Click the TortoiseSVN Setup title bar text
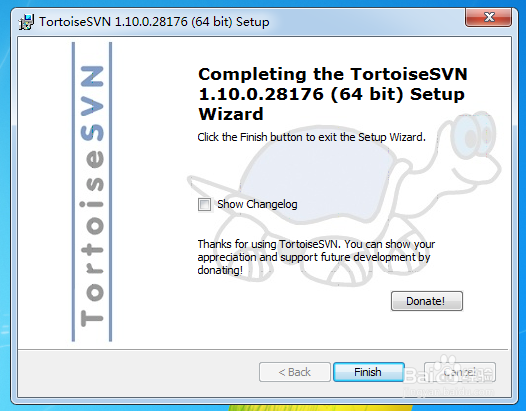The height and width of the screenshot is (411, 526). click(x=154, y=22)
